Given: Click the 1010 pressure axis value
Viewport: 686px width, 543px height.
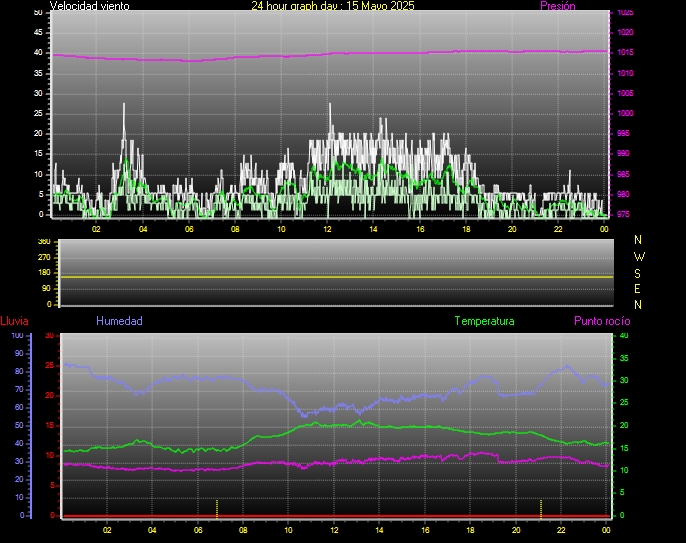Looking at the screenshot, I should tap(625, 73).
